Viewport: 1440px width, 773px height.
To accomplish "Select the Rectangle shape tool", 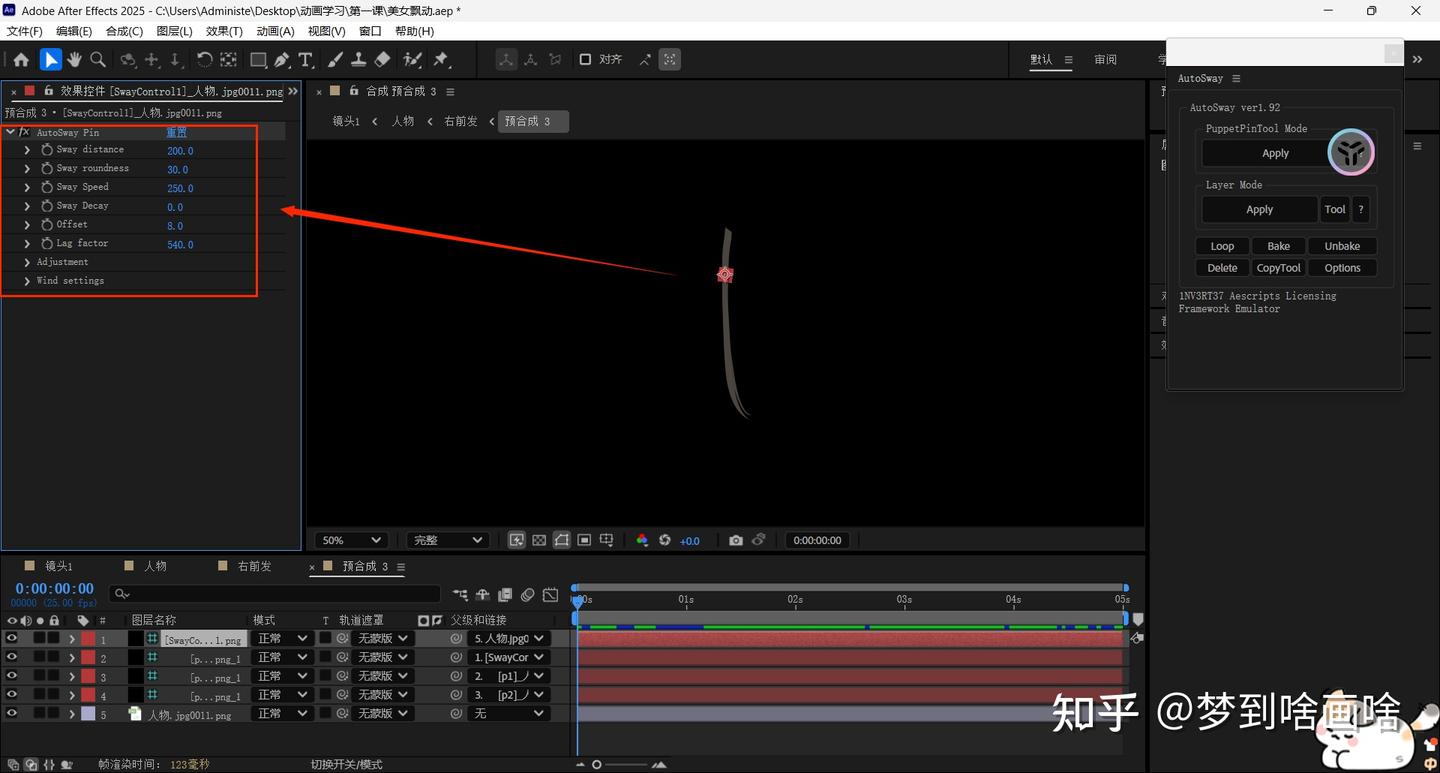I will [x=258, y=60].
